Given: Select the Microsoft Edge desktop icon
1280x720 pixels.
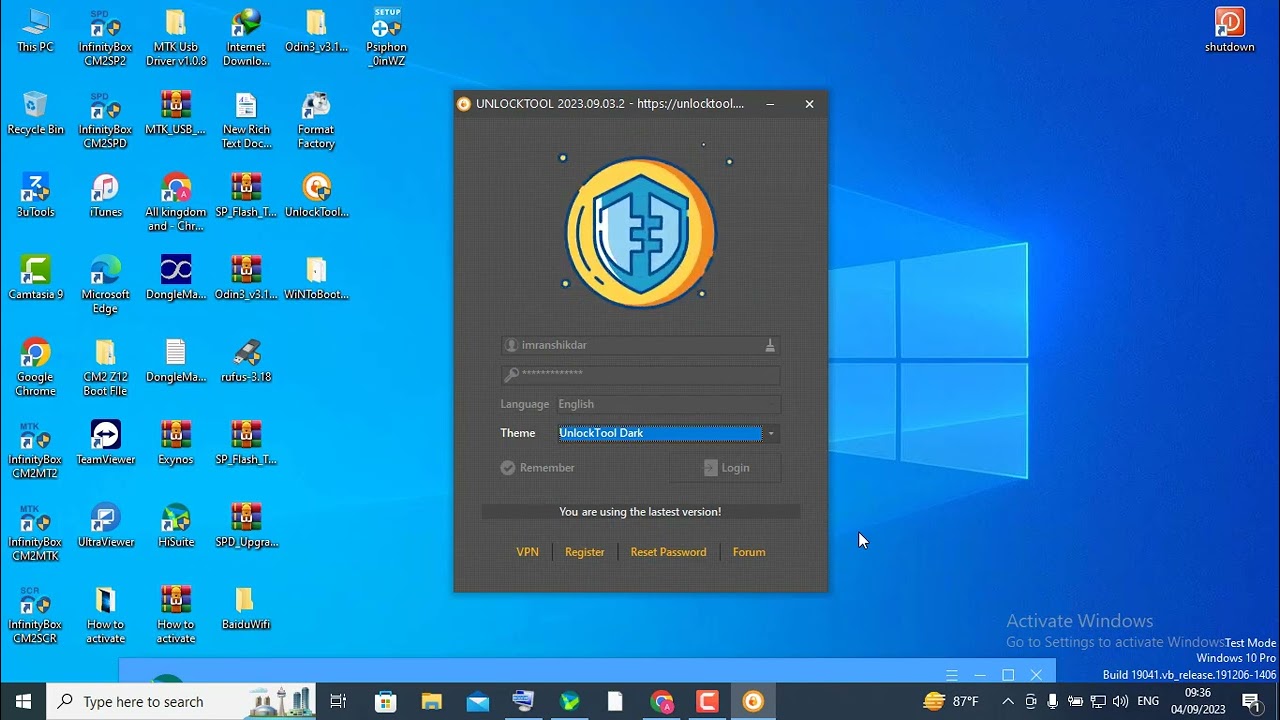Looking at the screenshot, I should (x=105, y=284).
